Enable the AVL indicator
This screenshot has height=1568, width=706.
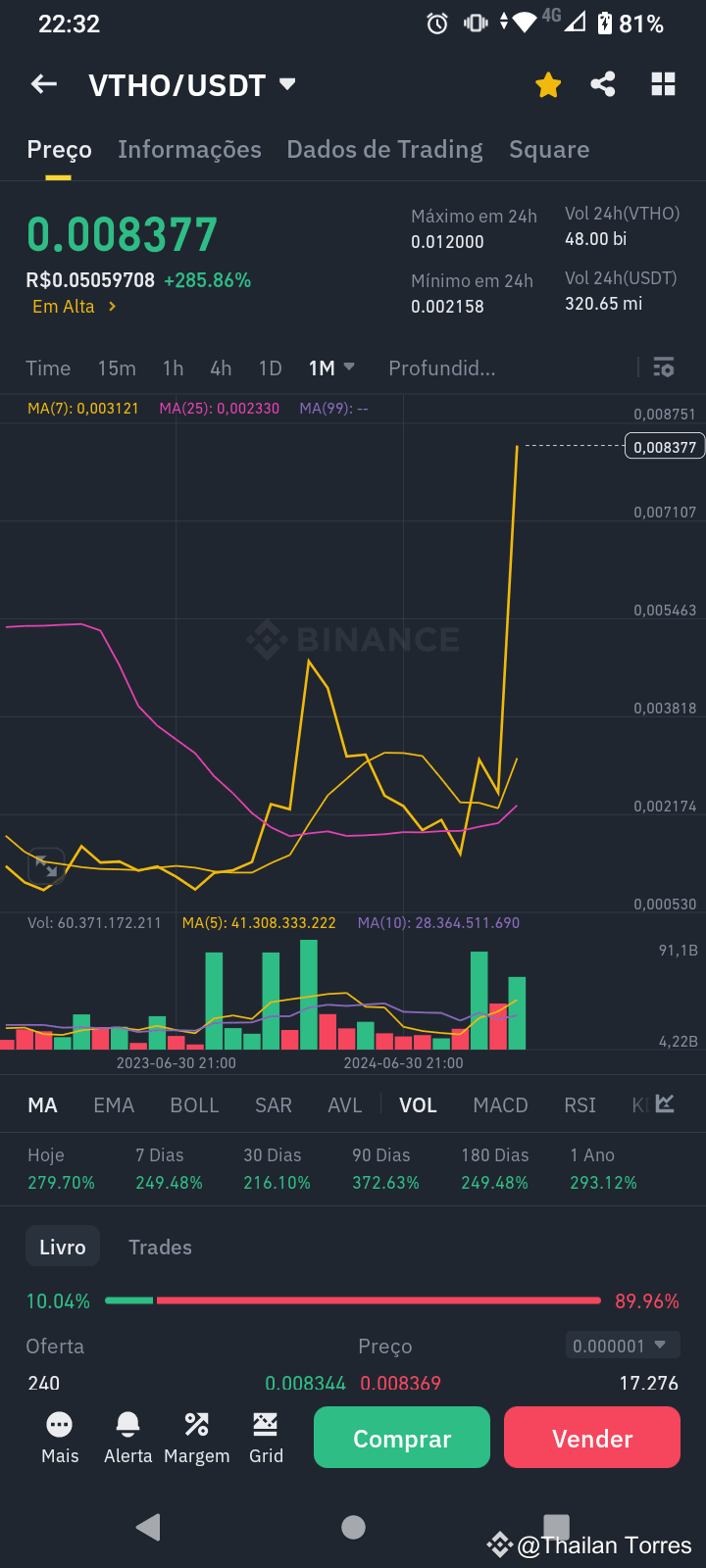click(344, 1105)
